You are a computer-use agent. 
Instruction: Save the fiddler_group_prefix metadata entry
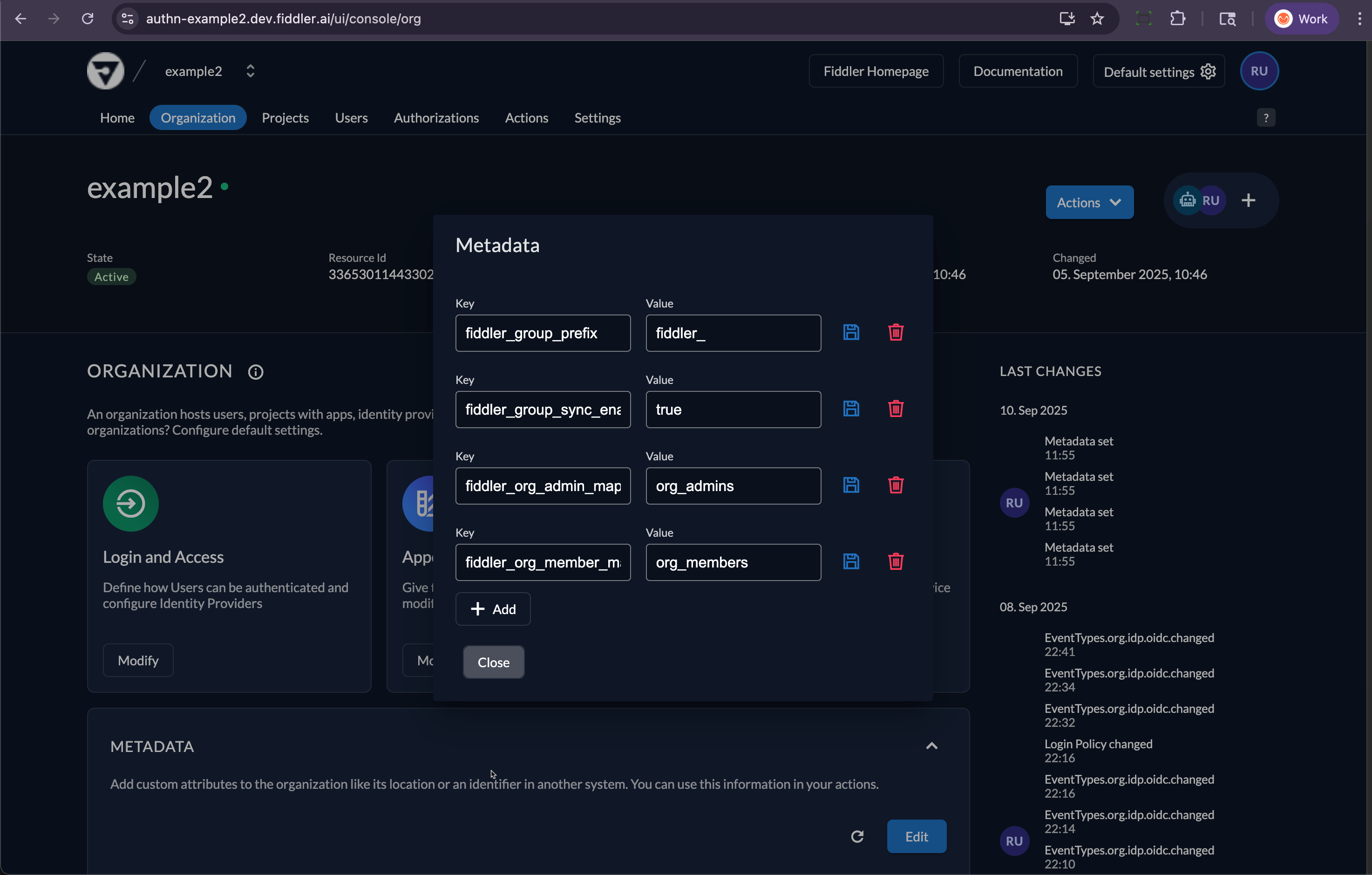(x=851, y=332)
